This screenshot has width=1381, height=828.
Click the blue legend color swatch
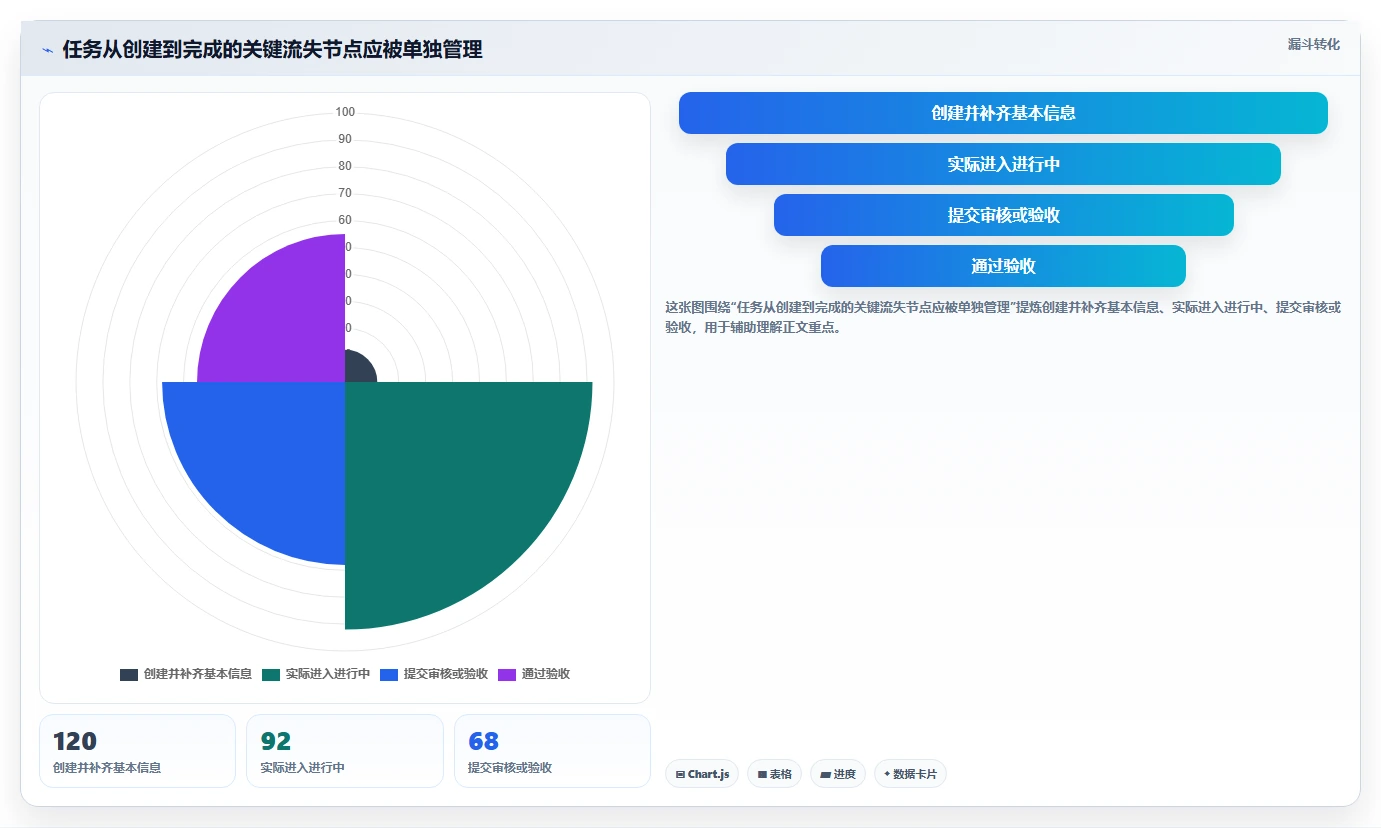[389, 675]
